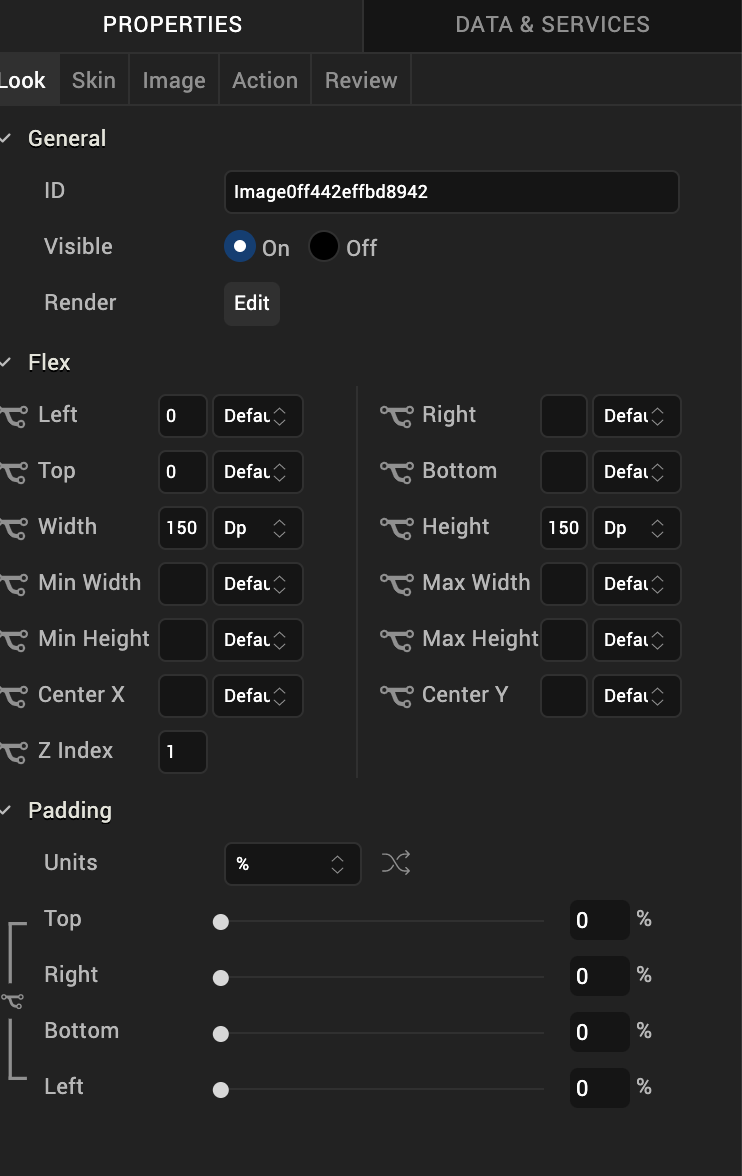Set Visible to On
Image resolution: width=742 pixels, height=1176 pixels.
click(x=240, y=247)
